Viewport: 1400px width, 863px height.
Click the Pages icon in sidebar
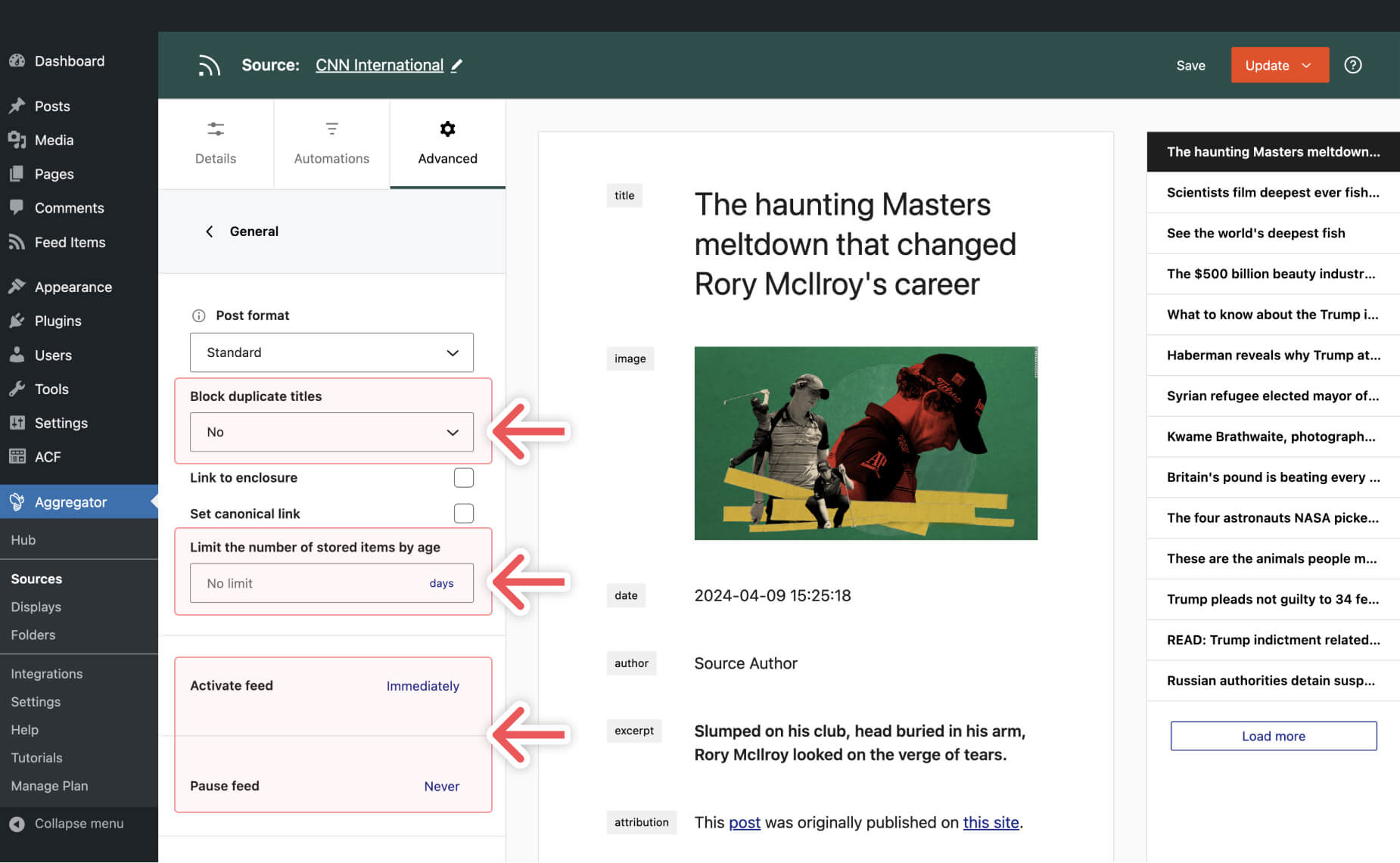(x=17, y=174)
